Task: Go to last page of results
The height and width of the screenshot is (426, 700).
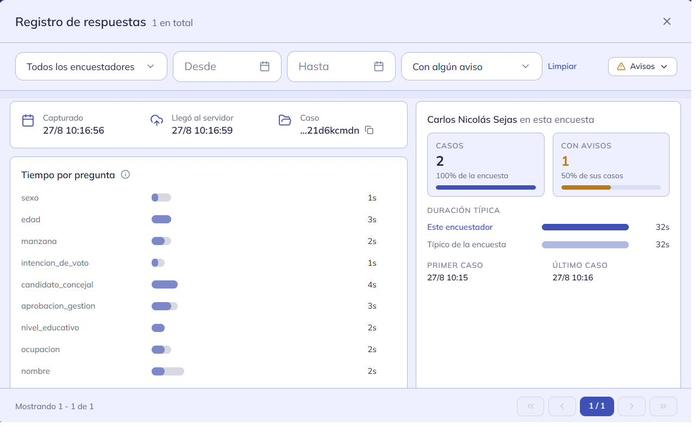Action: [663, 406]
